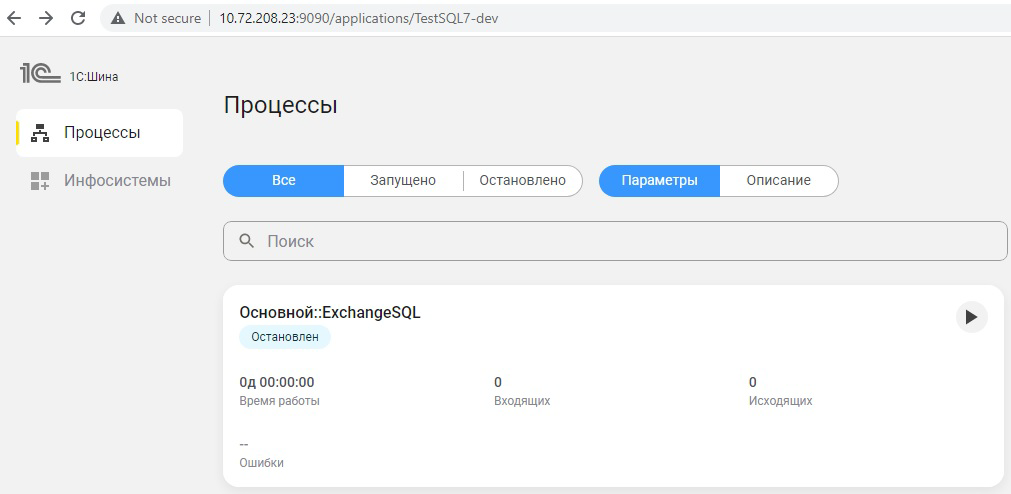Image resolution: width=1011 pixels, height=494 pixels.
Task: Filter processes by Запущено
Action: pos(403,181)
